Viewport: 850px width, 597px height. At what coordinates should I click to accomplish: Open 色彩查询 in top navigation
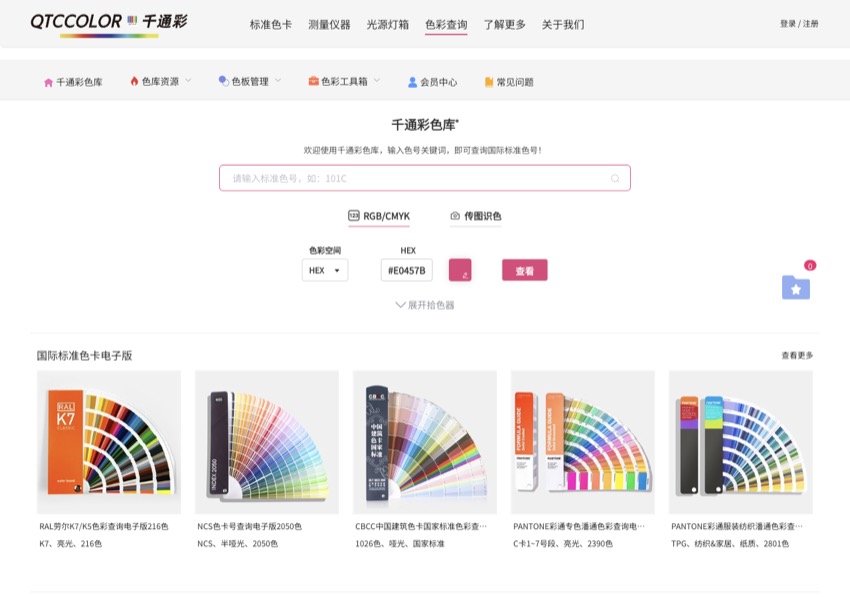[x=446, y=24]
